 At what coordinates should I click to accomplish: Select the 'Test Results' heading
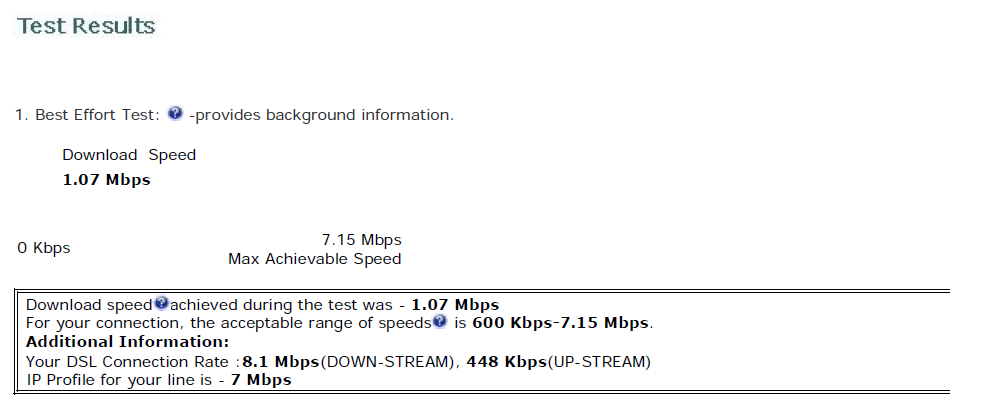86,26
